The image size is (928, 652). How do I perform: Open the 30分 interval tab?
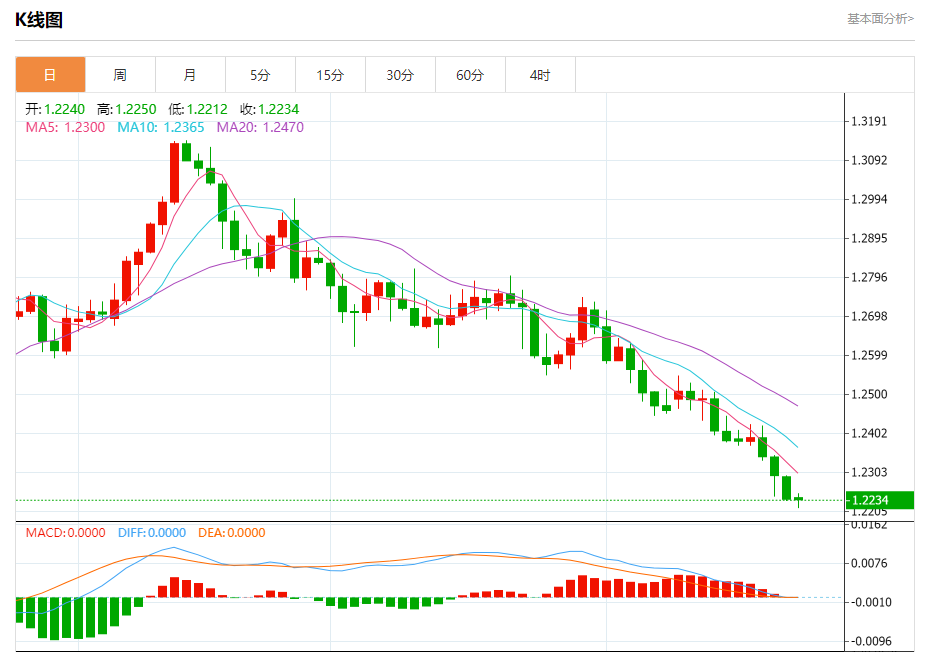coord(399,75)
